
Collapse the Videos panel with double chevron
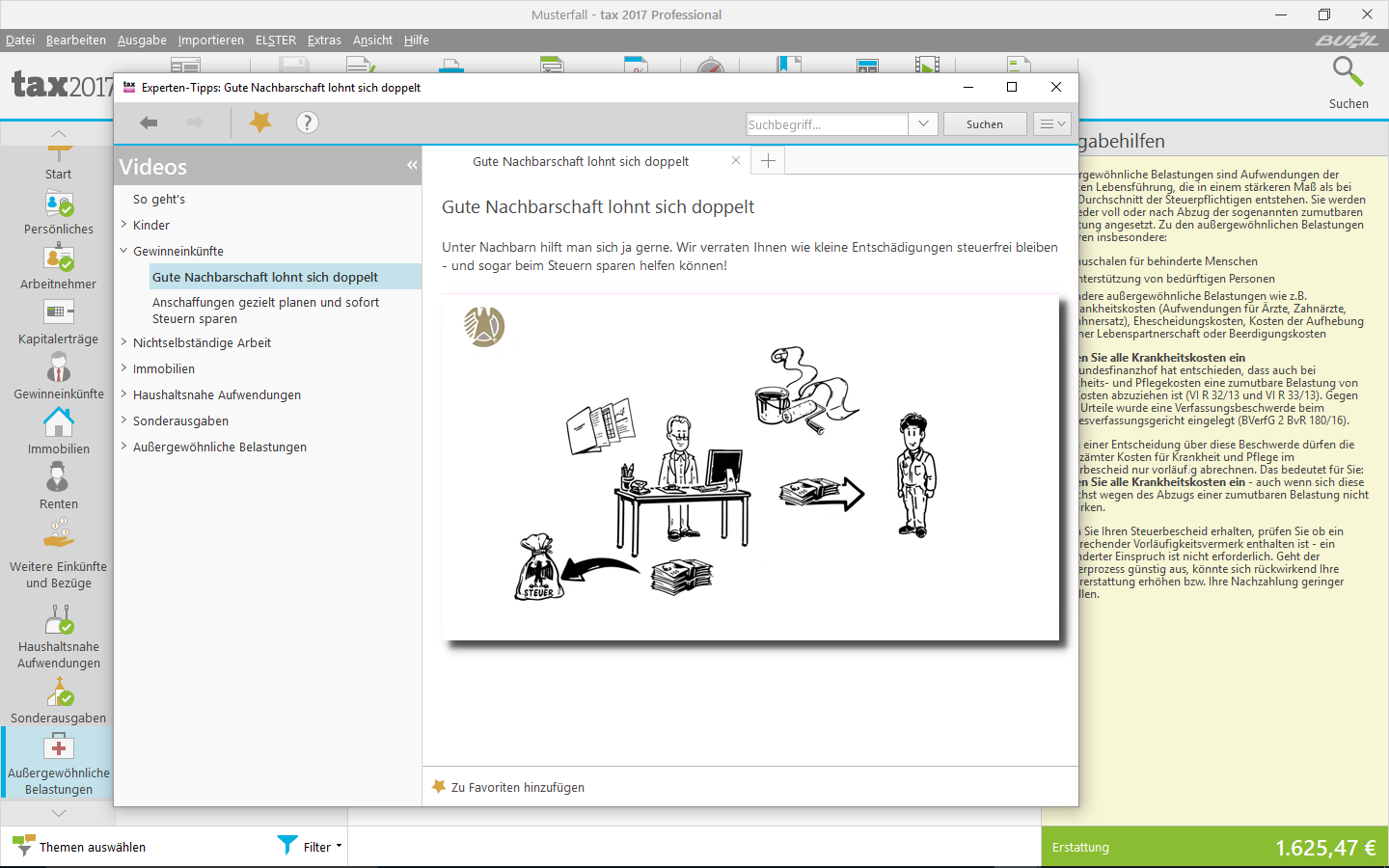[x=412, y=166]
